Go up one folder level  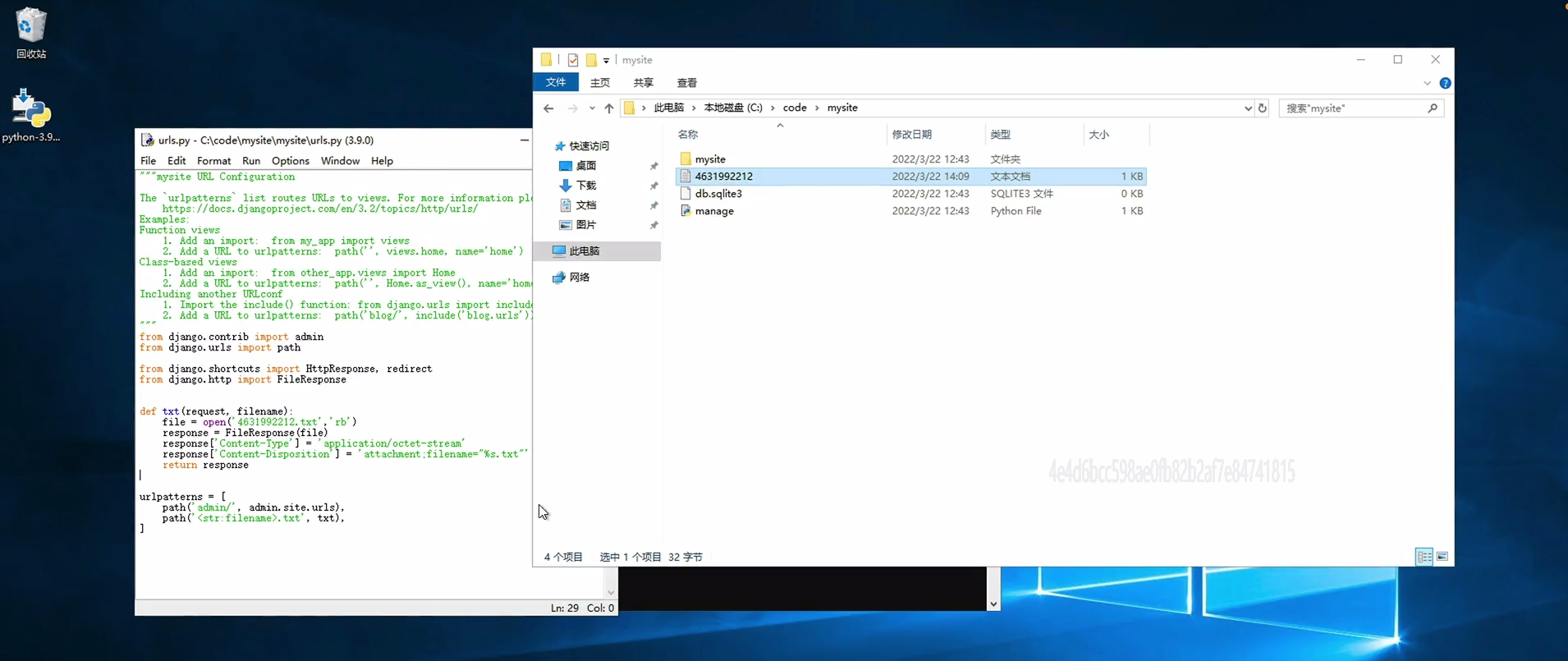pos(609,108)
